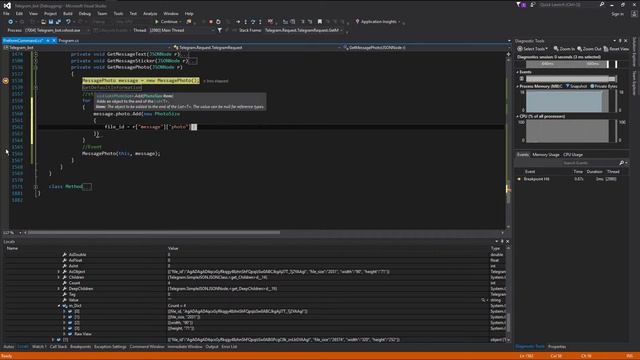Click Reset View in Diagnostic Tools
The width and height of the screenshot is (640, 360).
616,49
